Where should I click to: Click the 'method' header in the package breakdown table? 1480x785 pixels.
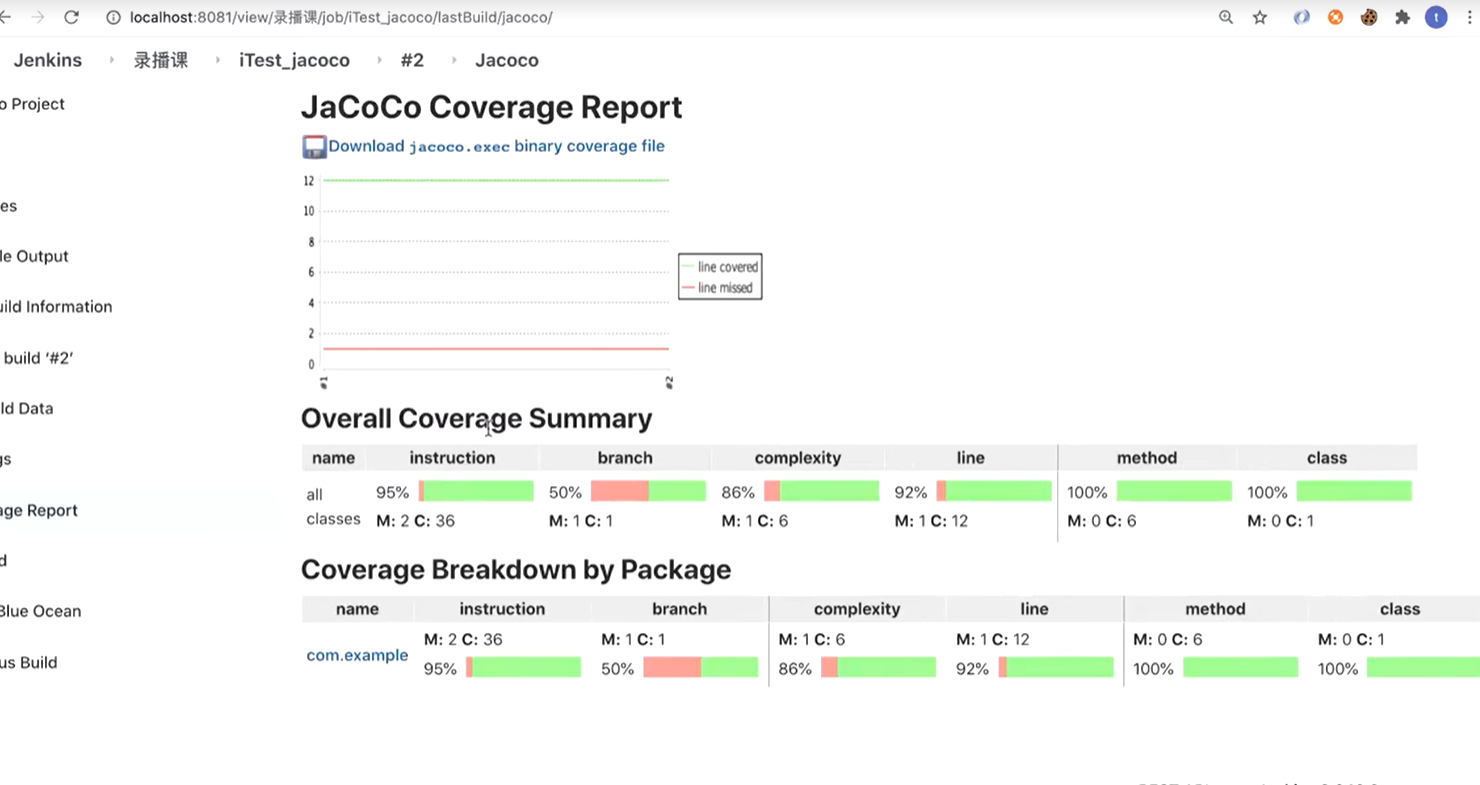tap(1215, 609)
